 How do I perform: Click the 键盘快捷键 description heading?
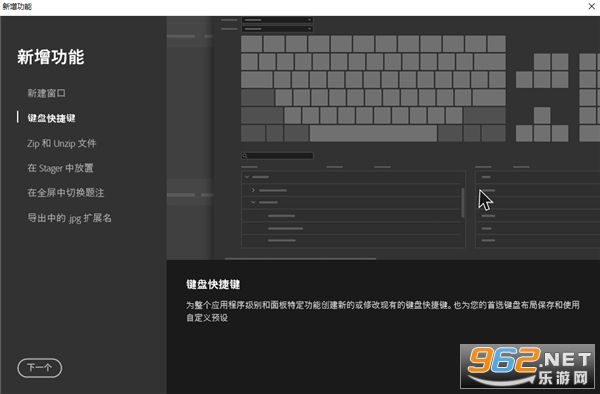[213, 284]
